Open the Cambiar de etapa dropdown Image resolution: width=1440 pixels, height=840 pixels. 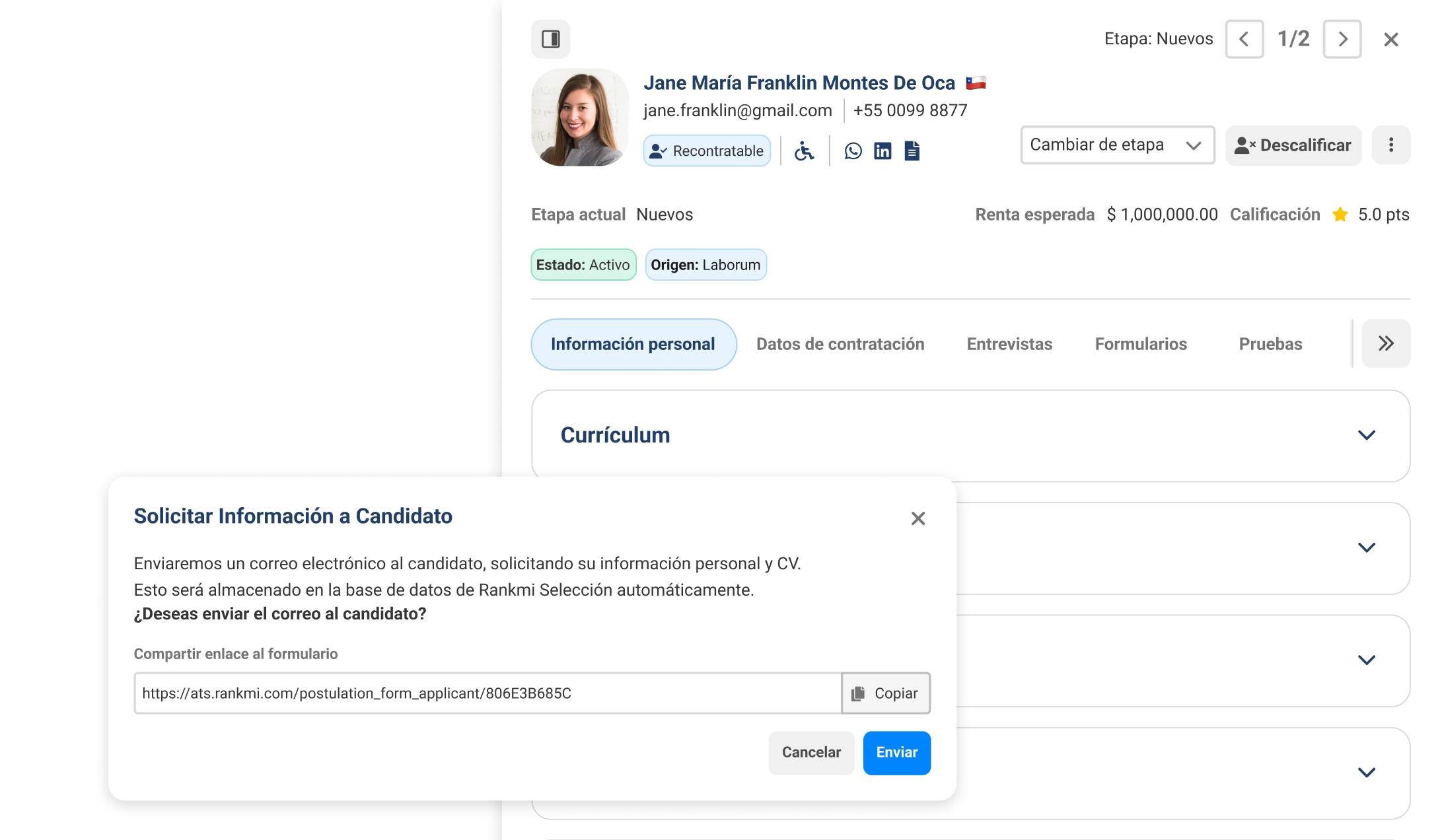[1117, 145]
